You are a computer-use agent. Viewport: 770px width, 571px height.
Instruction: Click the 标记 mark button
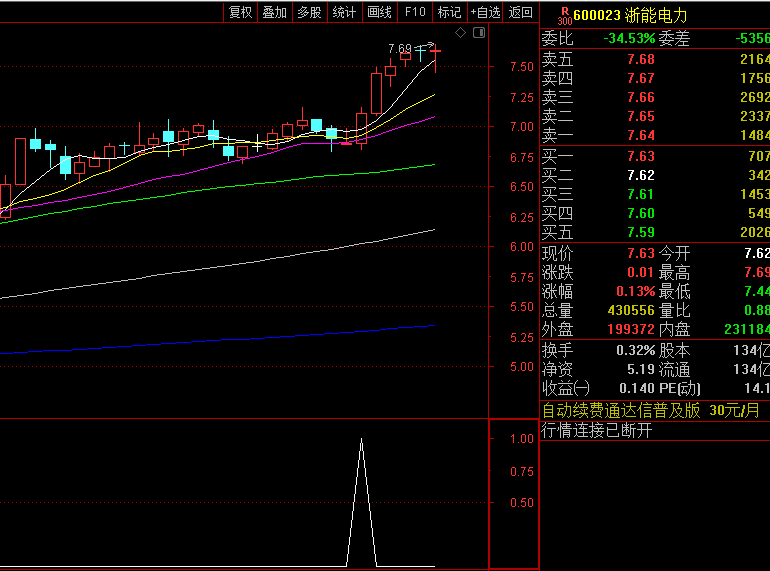[449, 12]
